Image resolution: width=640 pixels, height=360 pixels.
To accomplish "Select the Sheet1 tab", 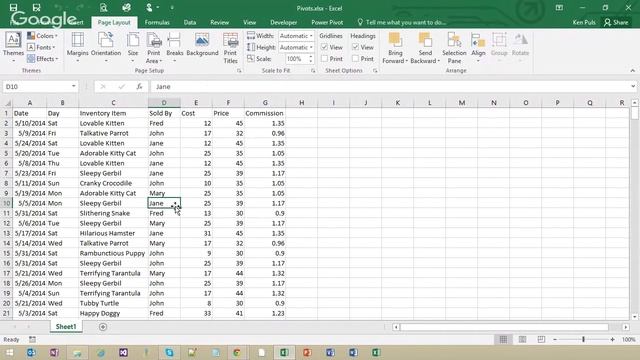I will point(66,327).
